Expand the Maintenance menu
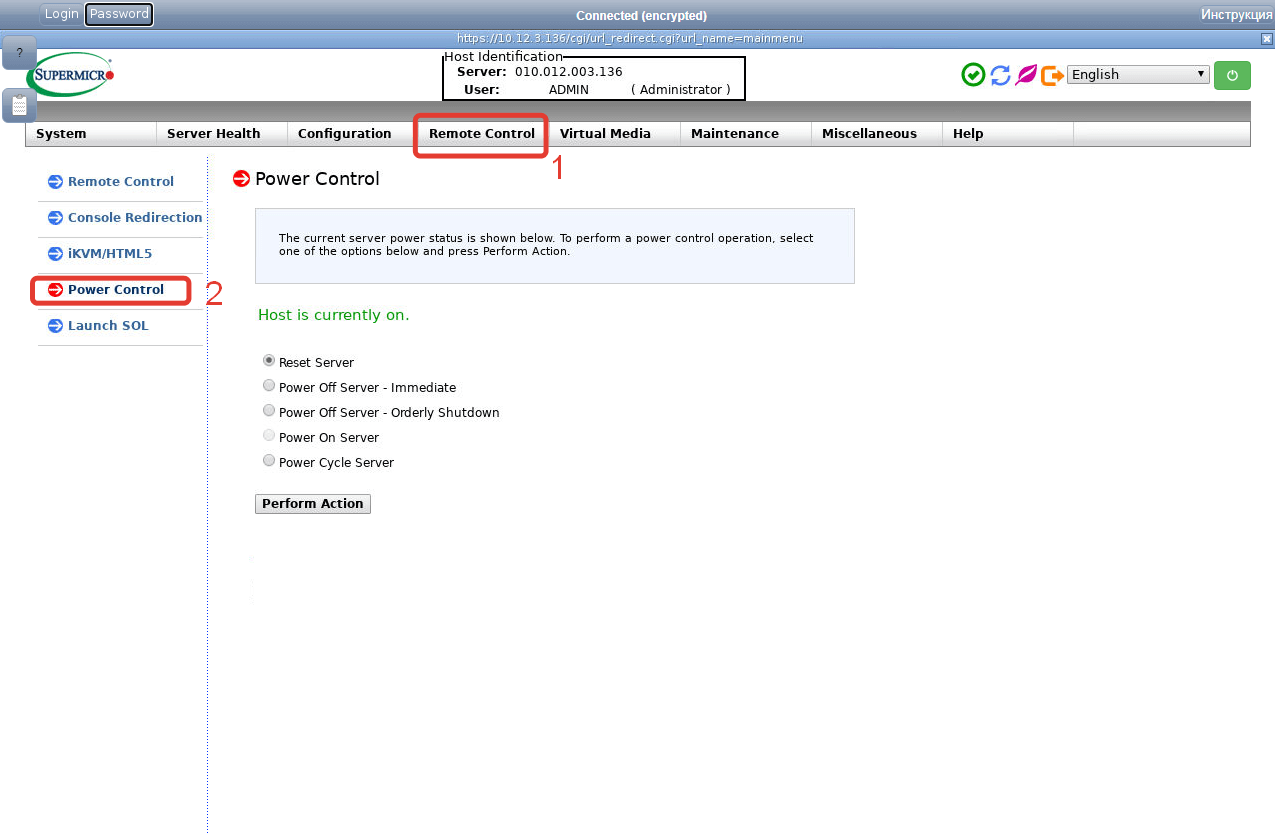The width and height of the screenshot is (1275, 834). [x=734, y=134]
